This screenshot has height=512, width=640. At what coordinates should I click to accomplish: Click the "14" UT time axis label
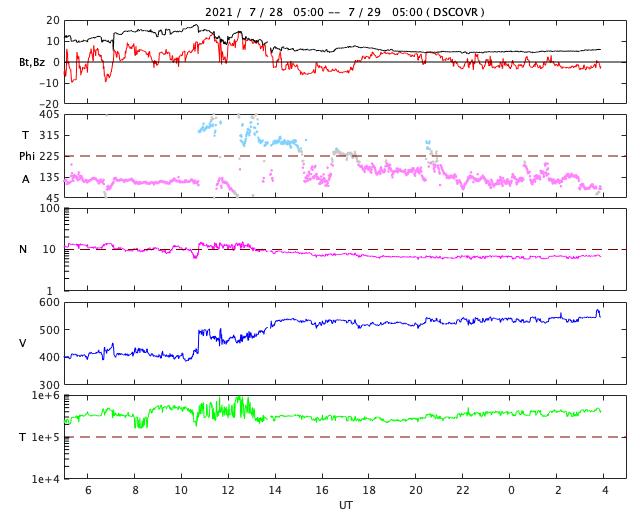[275, 490]
